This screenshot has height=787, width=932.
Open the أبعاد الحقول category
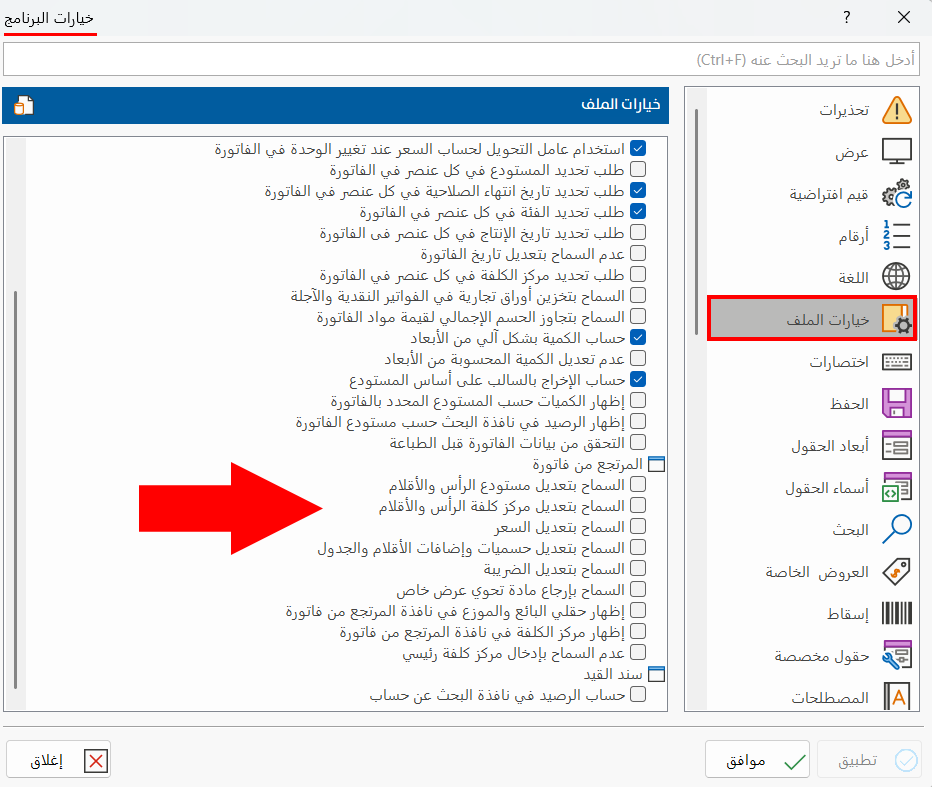(897, 446)
